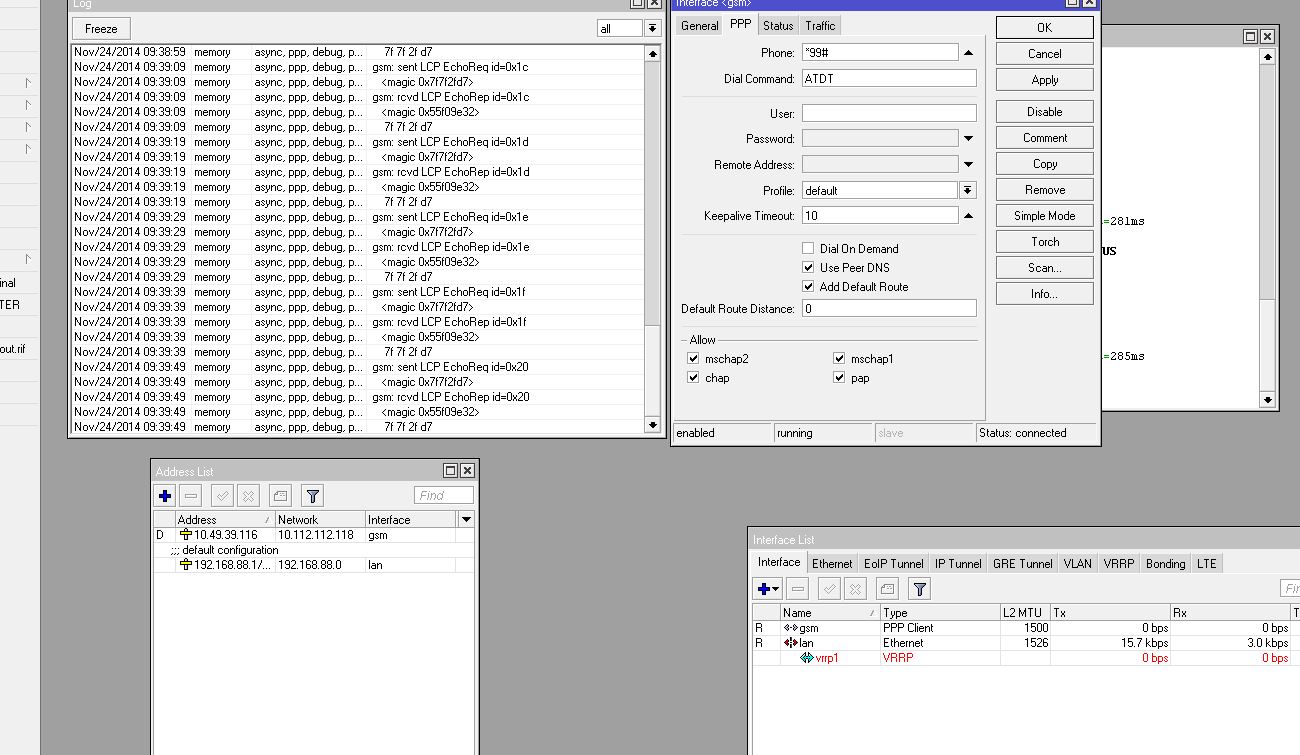Remove selected interface with minus icon in Interface List

[797, 589]
